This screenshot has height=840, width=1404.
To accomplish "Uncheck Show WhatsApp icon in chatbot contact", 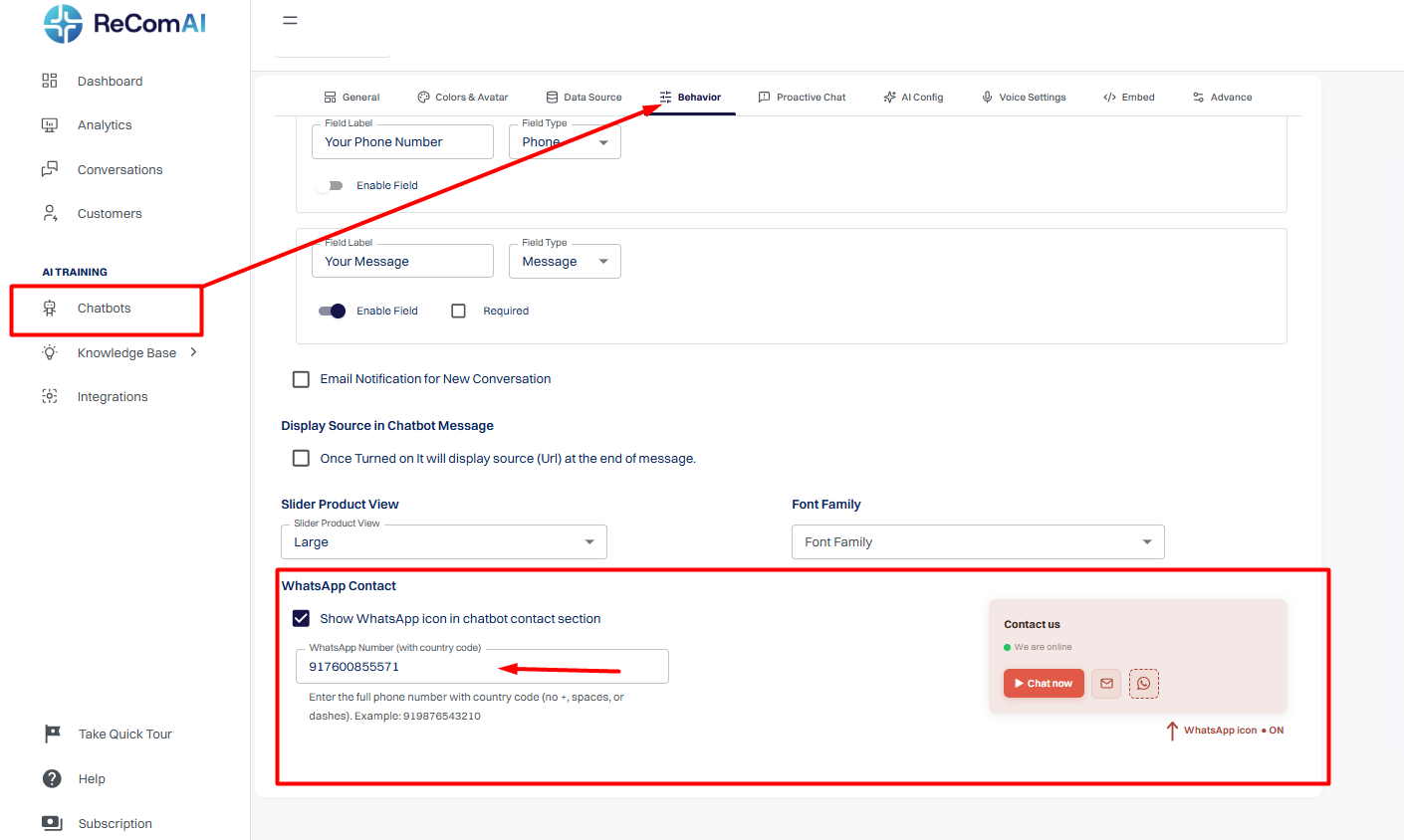I will 301,618.
